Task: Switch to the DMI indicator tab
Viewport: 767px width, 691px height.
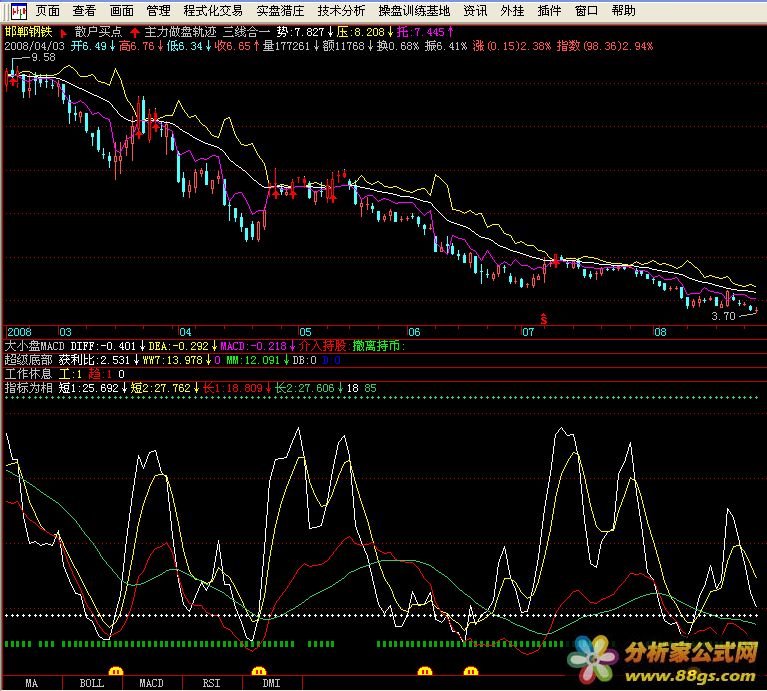Action: 271,683
